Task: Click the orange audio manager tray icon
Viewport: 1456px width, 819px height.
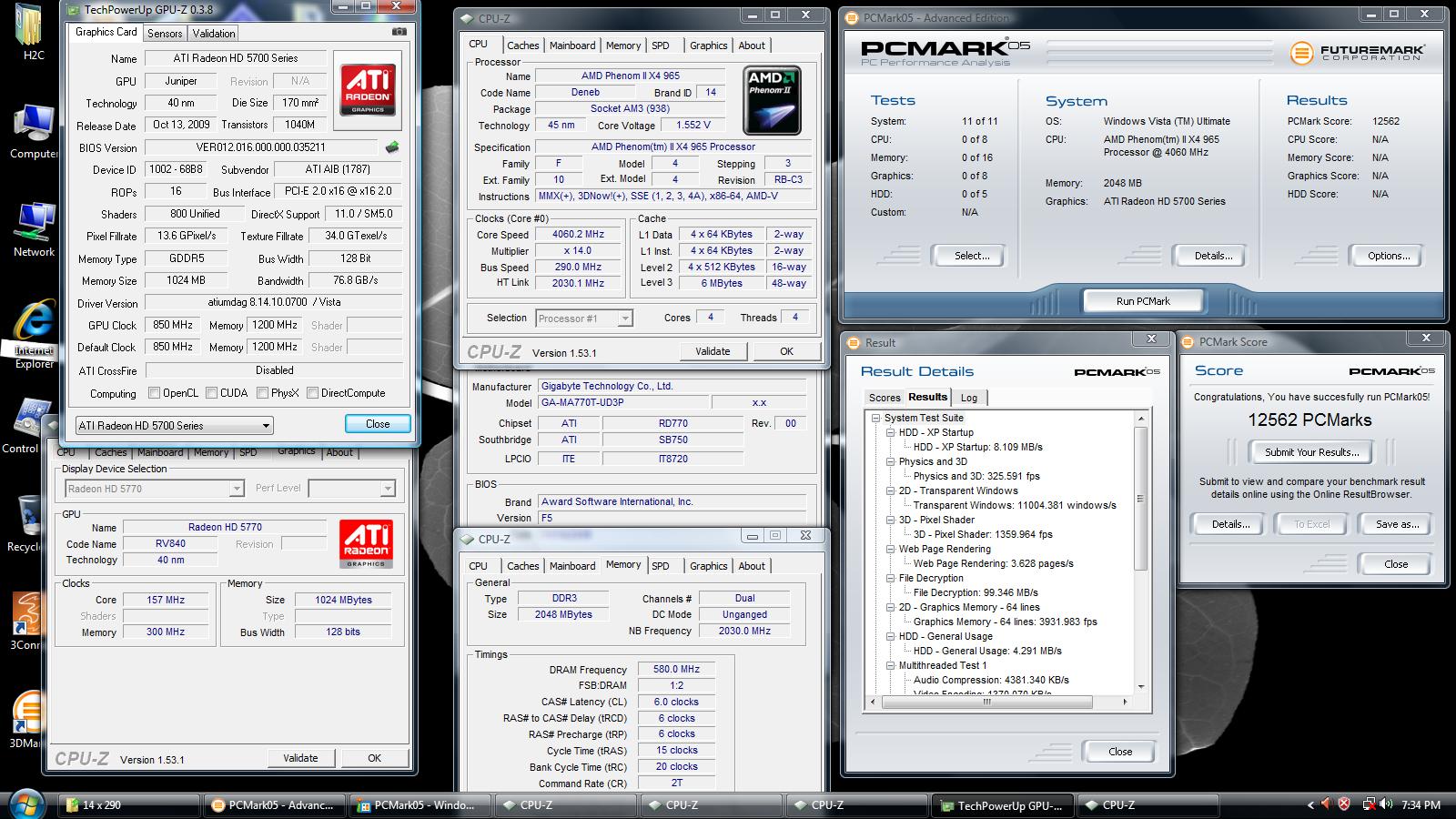Action: pyautogui.click(x=1326, y=804)
